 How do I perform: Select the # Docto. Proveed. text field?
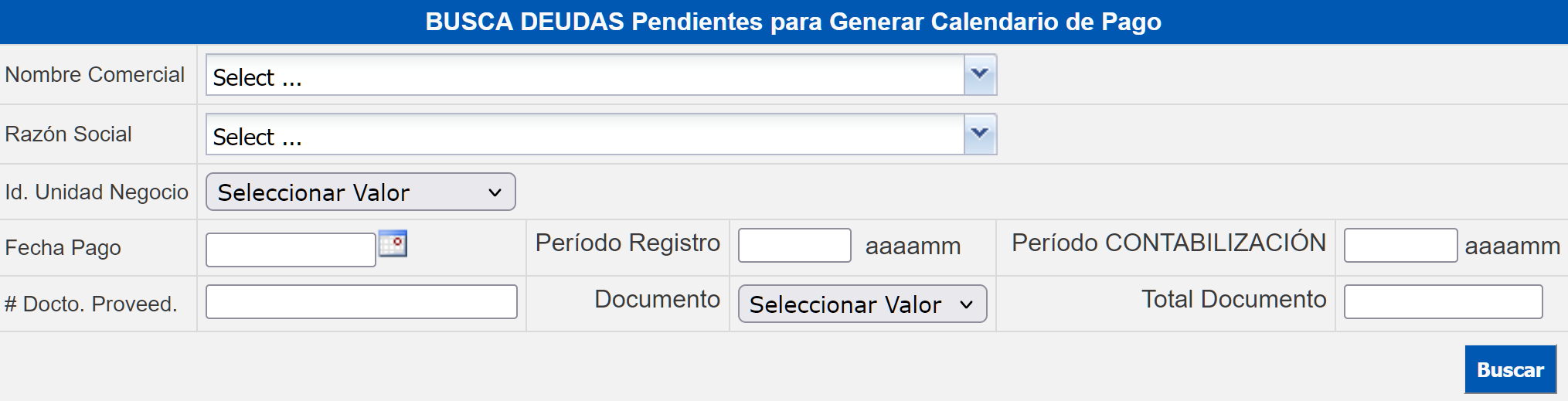coord(361,301)
